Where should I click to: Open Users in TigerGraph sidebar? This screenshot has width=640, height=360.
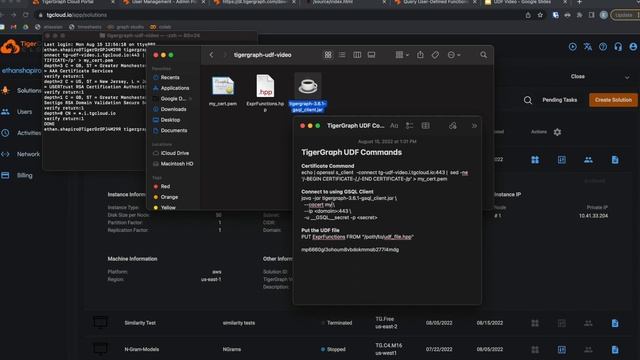point(17,112)
